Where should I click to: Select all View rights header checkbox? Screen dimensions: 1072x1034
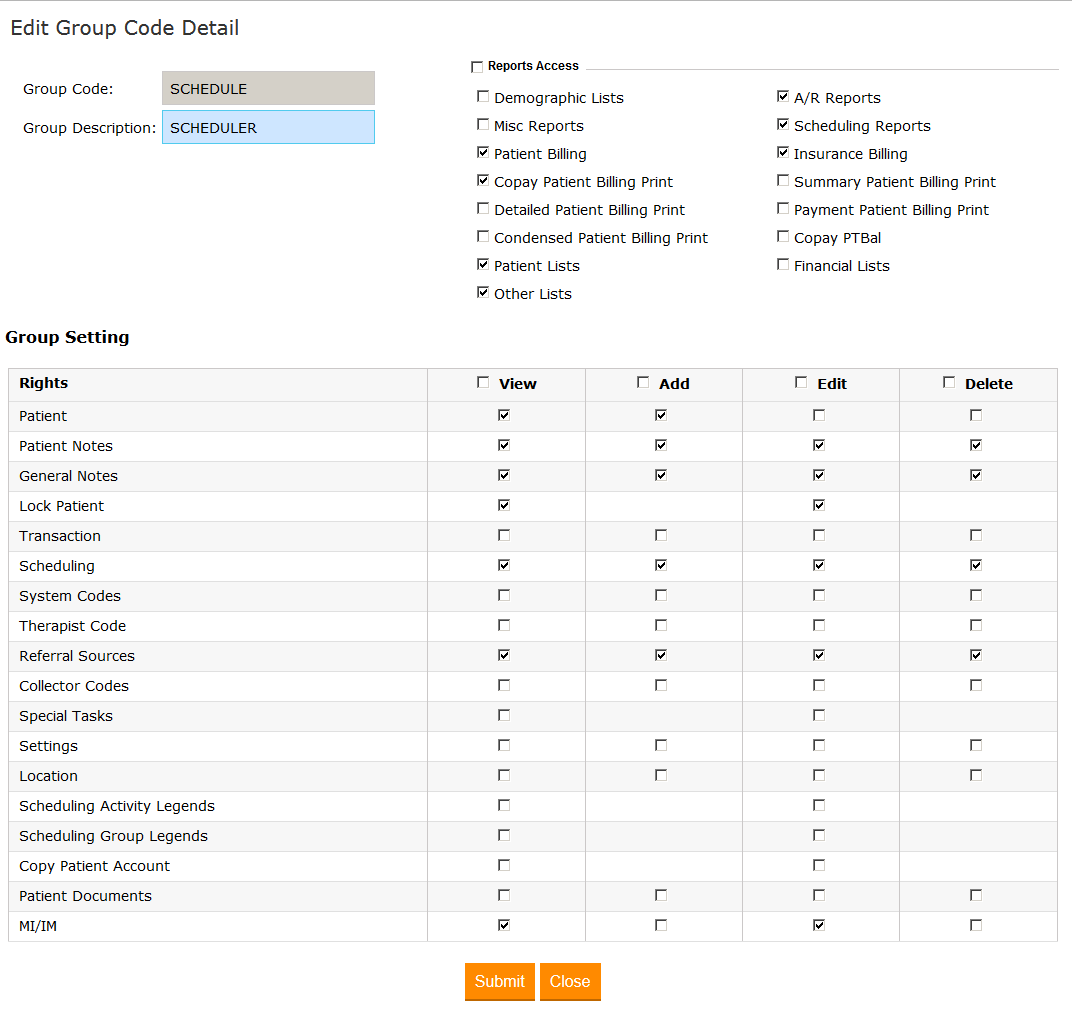[484, 382]
